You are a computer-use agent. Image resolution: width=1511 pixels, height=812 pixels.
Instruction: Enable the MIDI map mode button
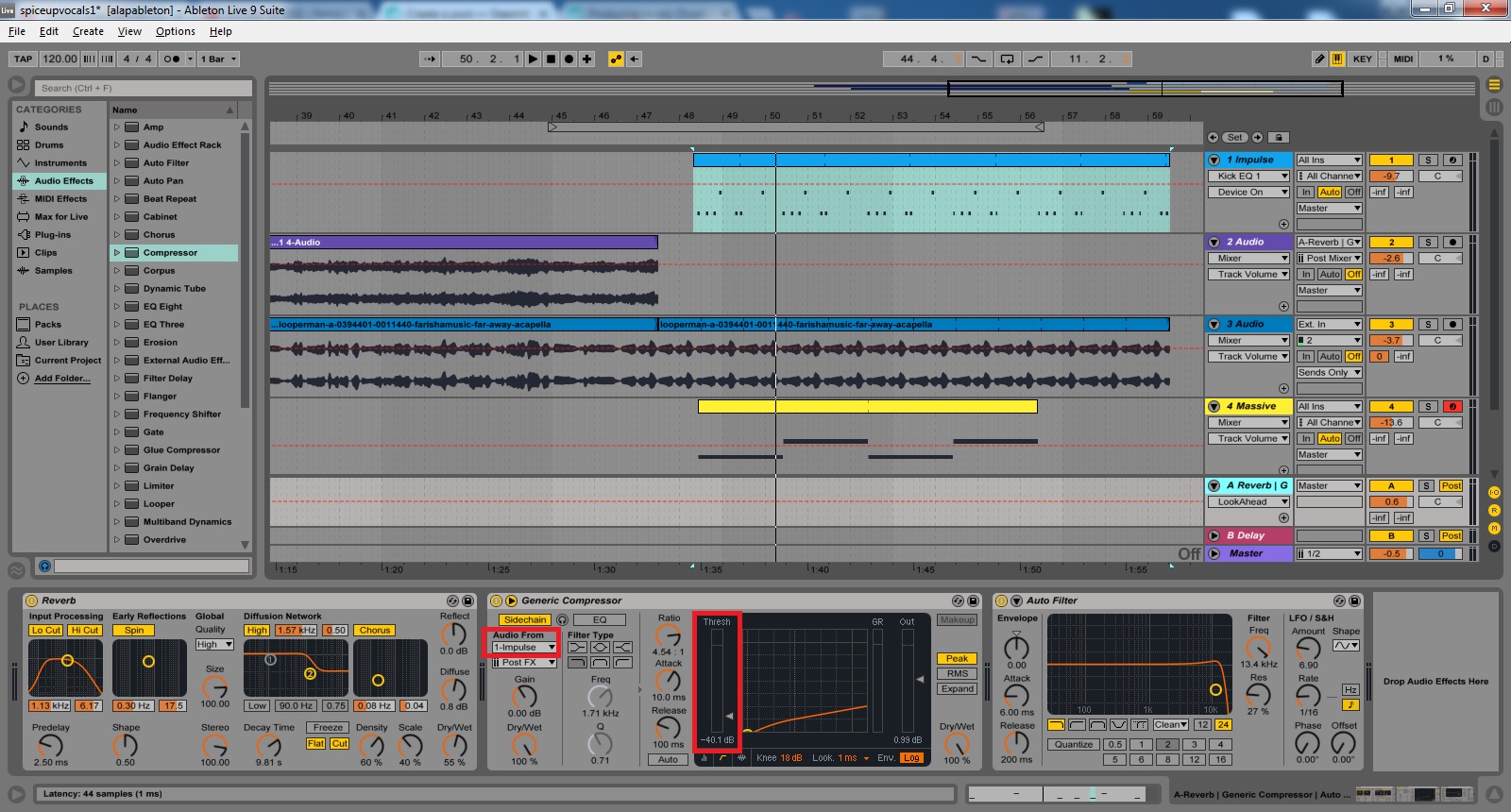point(1403,59)
